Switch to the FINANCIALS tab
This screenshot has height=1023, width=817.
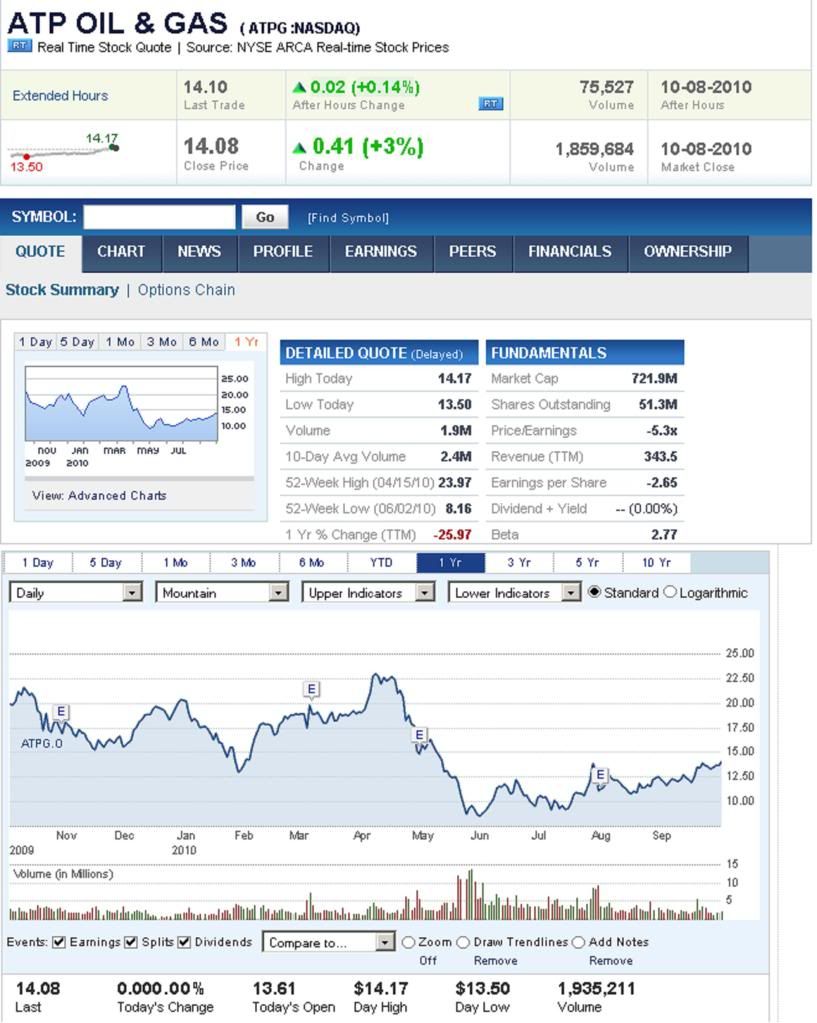[570, 252]
